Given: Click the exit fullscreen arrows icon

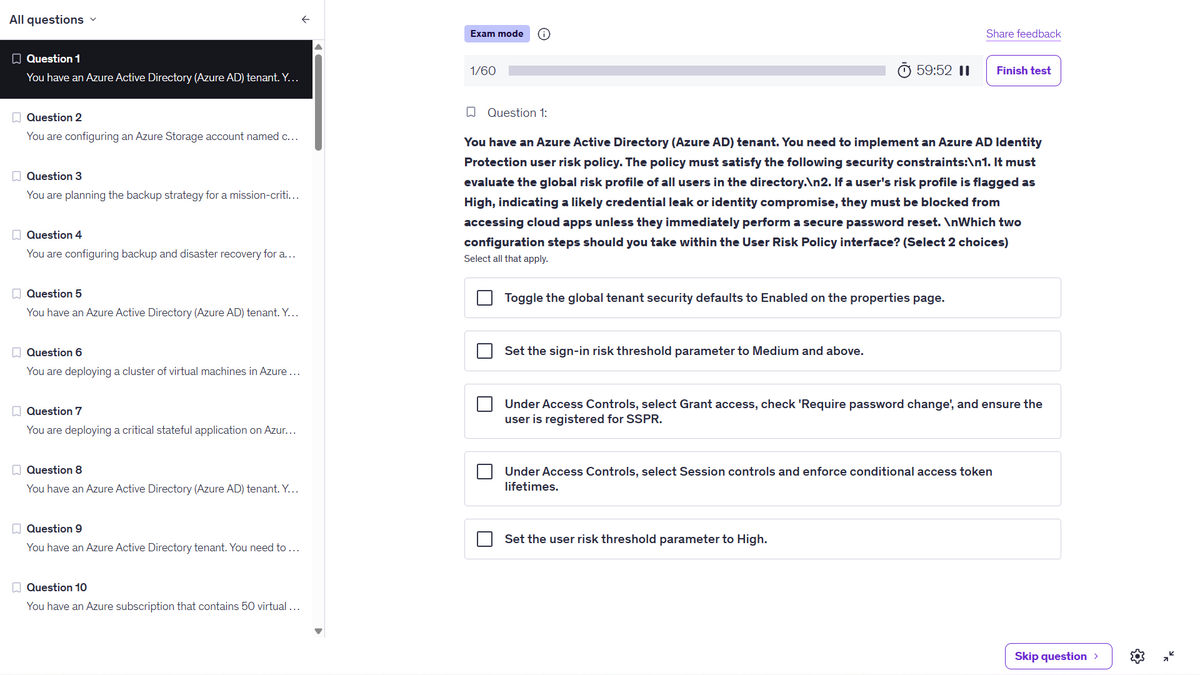Looking at the screenshot, I should click(1170, 656).
